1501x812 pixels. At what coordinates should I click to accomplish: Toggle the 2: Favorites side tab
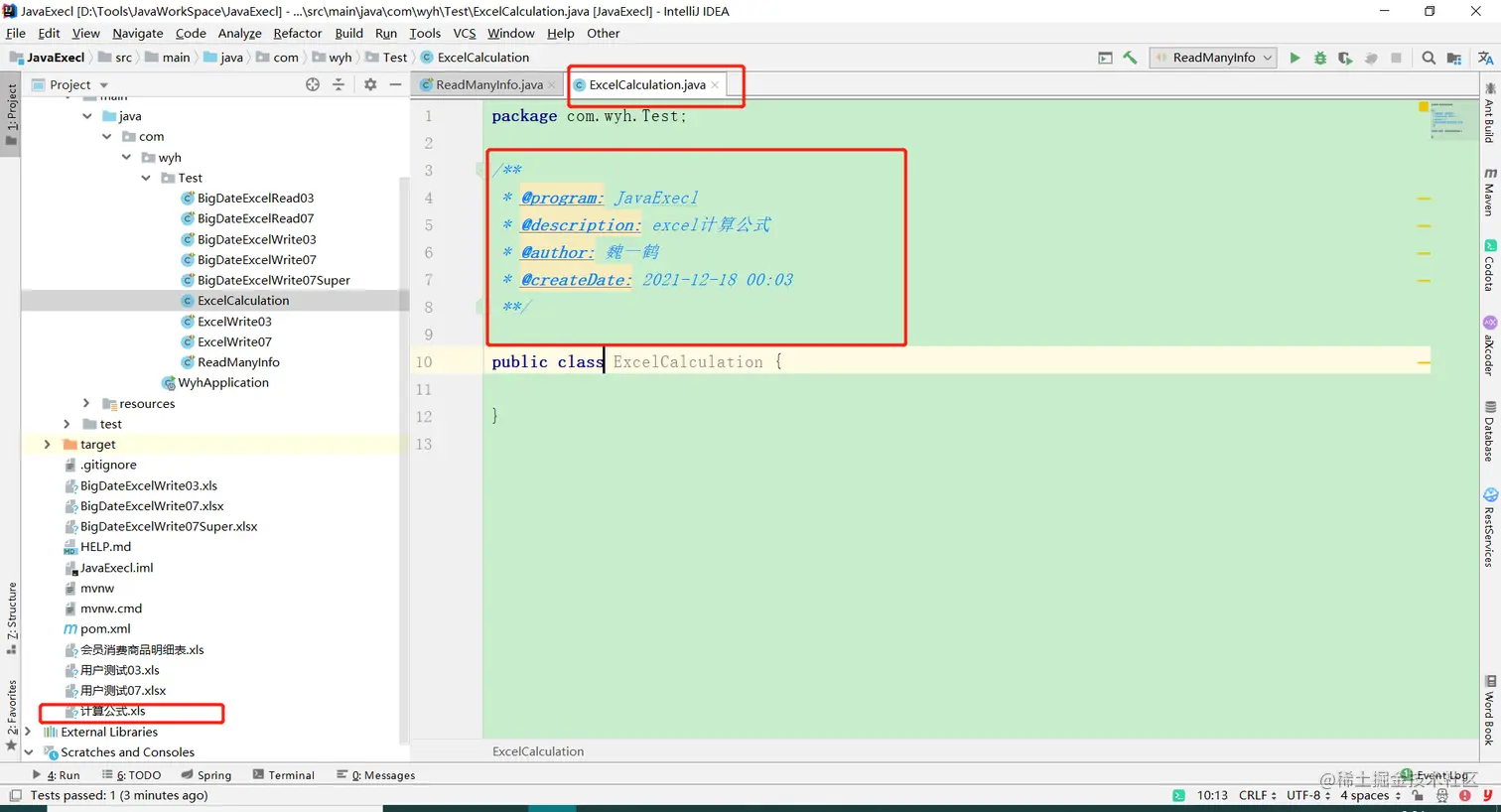pos(11,715)
